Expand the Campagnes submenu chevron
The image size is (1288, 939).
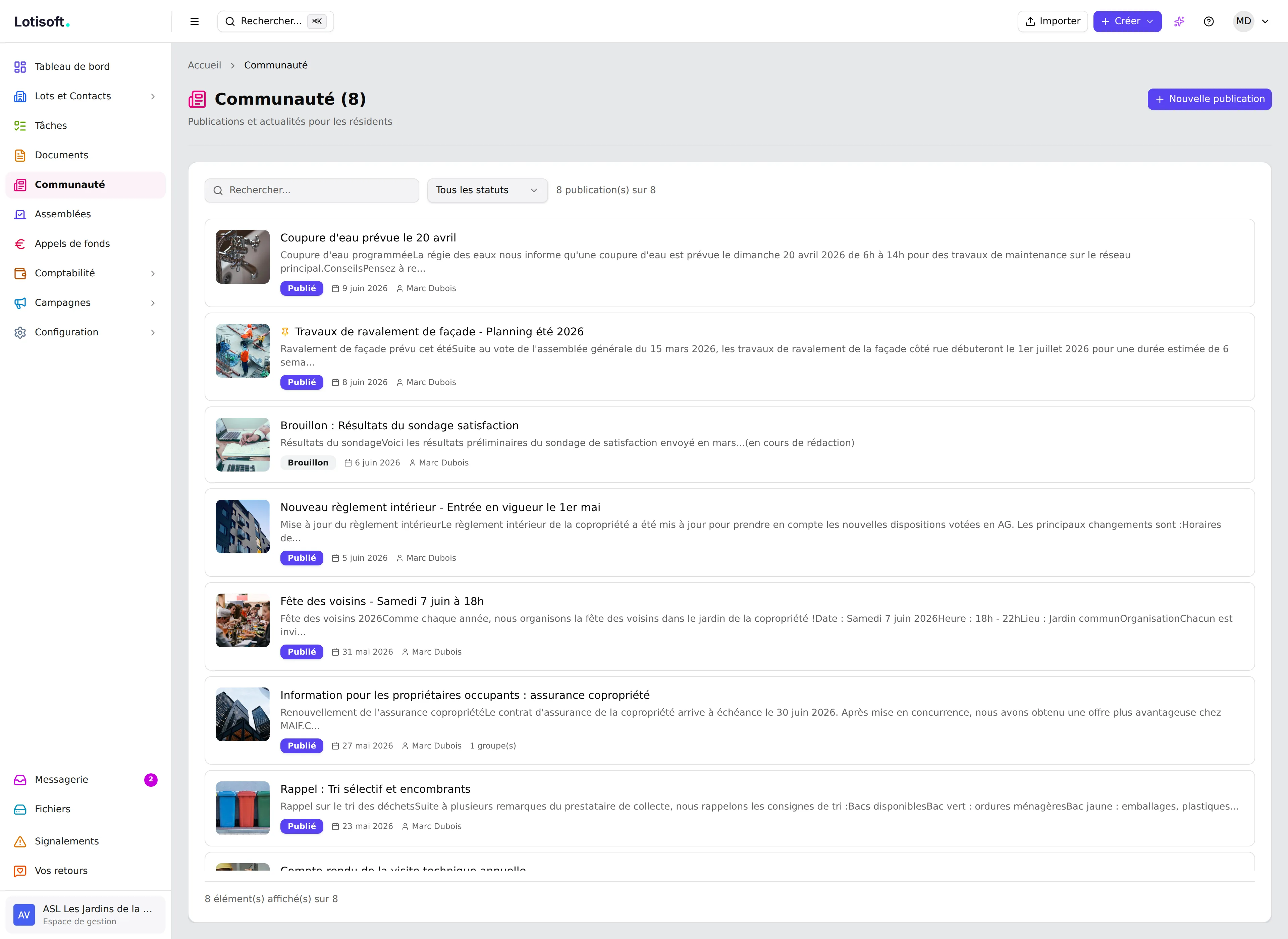coord(152,303)
